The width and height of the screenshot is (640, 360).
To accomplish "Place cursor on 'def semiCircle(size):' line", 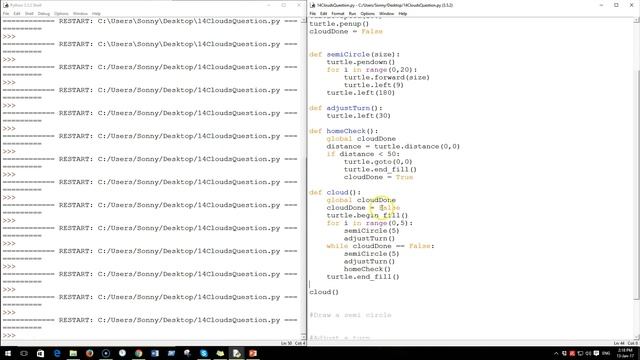I will 355,54.
